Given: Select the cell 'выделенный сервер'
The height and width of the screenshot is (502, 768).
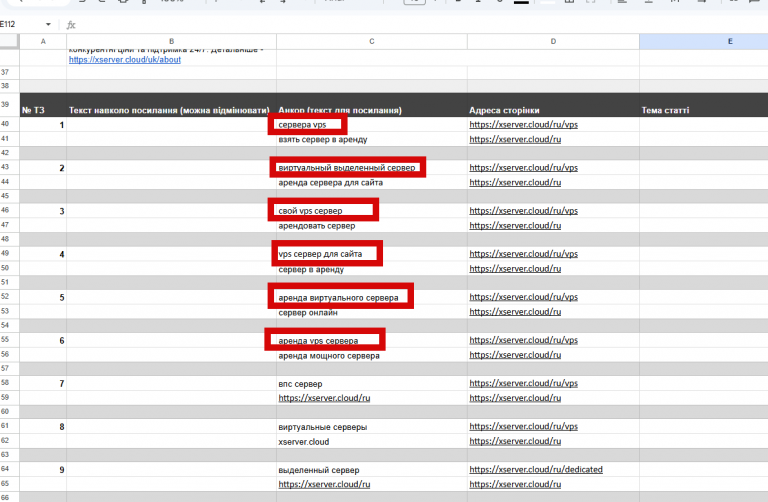Looking at the screenshot, I should tap(372, 470).
